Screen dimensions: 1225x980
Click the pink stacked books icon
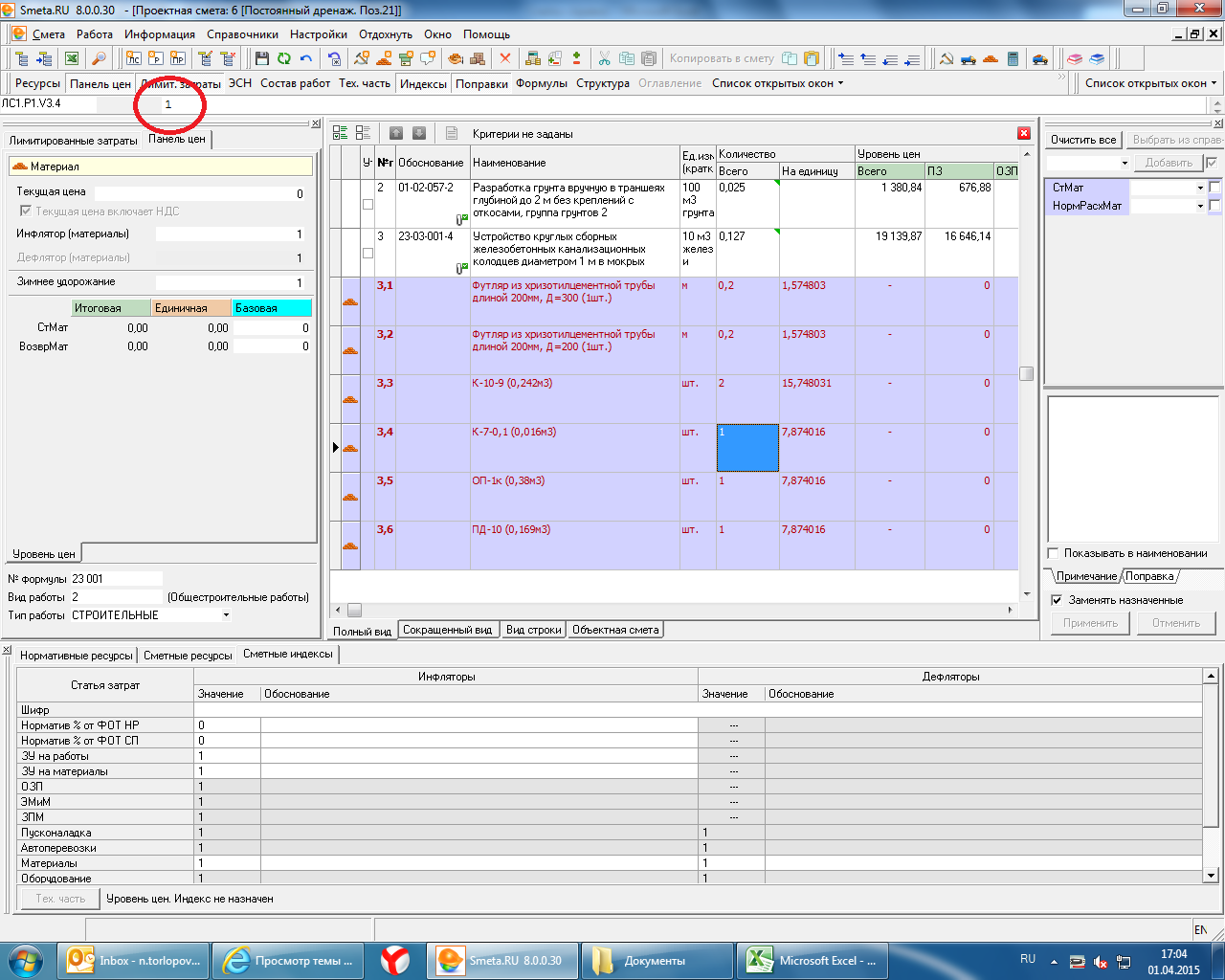1075,58
